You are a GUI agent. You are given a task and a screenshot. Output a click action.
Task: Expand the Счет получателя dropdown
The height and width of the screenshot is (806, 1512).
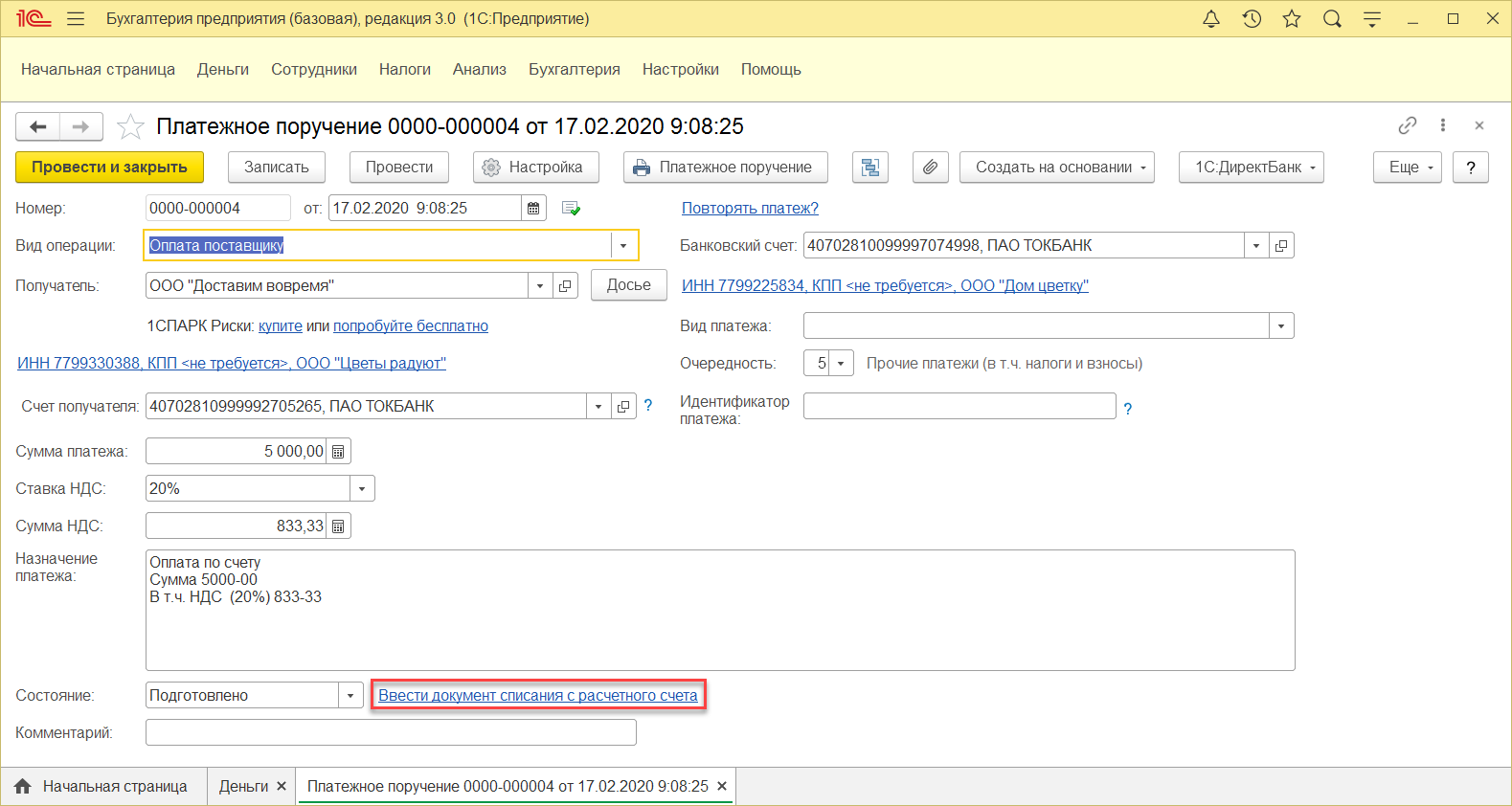coord(598,406)
